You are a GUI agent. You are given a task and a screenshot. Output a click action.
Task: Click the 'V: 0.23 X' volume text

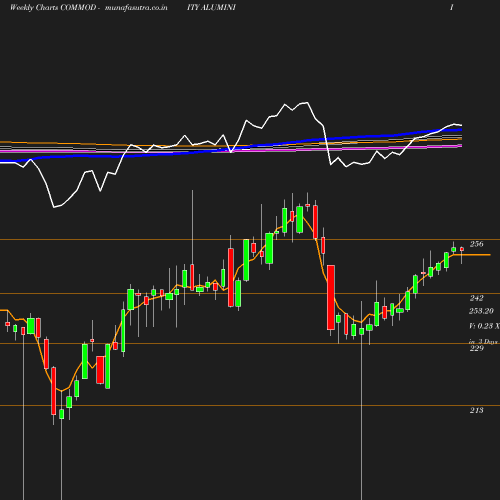click(484, 326)
